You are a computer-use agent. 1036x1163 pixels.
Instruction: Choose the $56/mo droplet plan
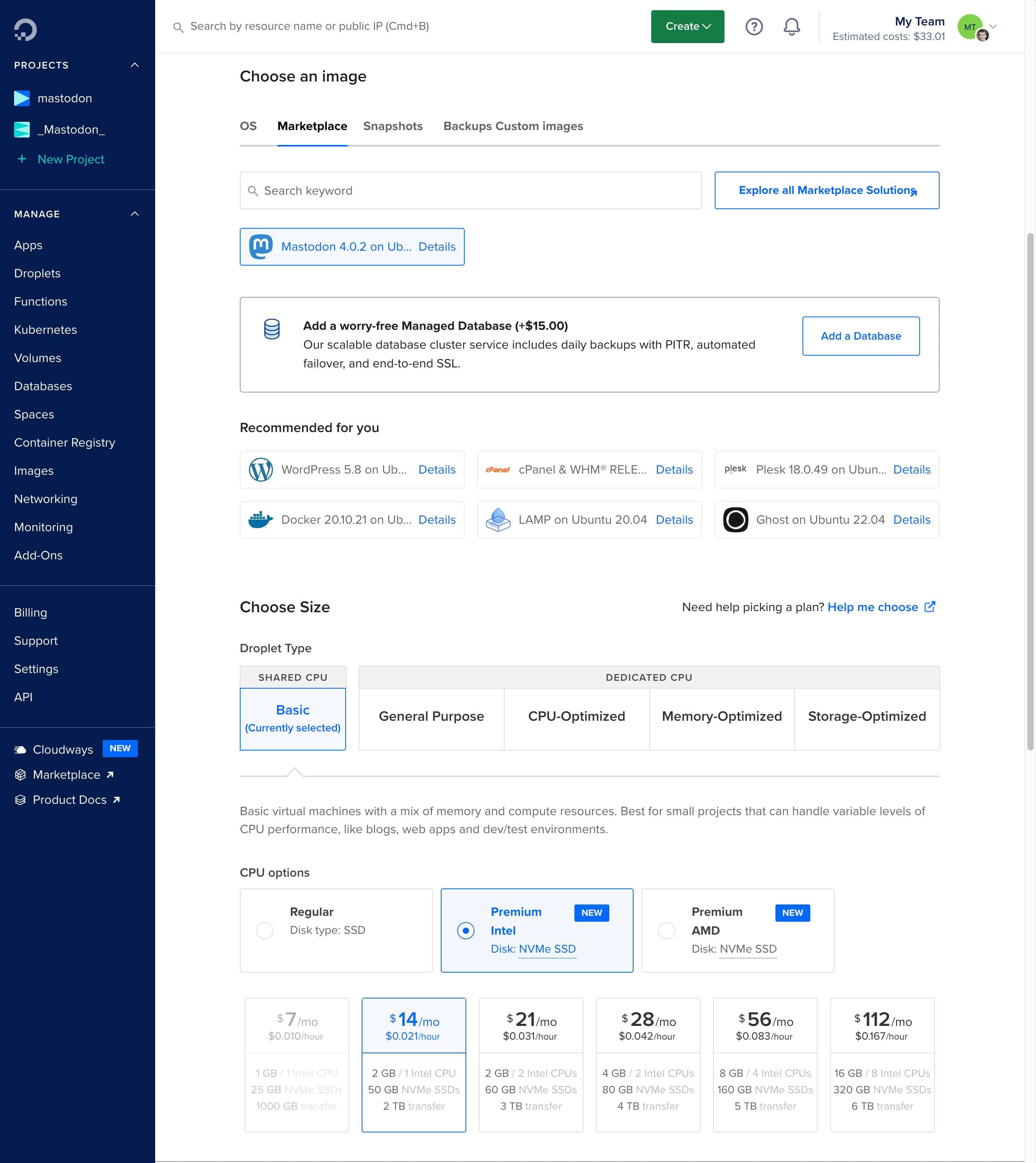coord(766,1065)
